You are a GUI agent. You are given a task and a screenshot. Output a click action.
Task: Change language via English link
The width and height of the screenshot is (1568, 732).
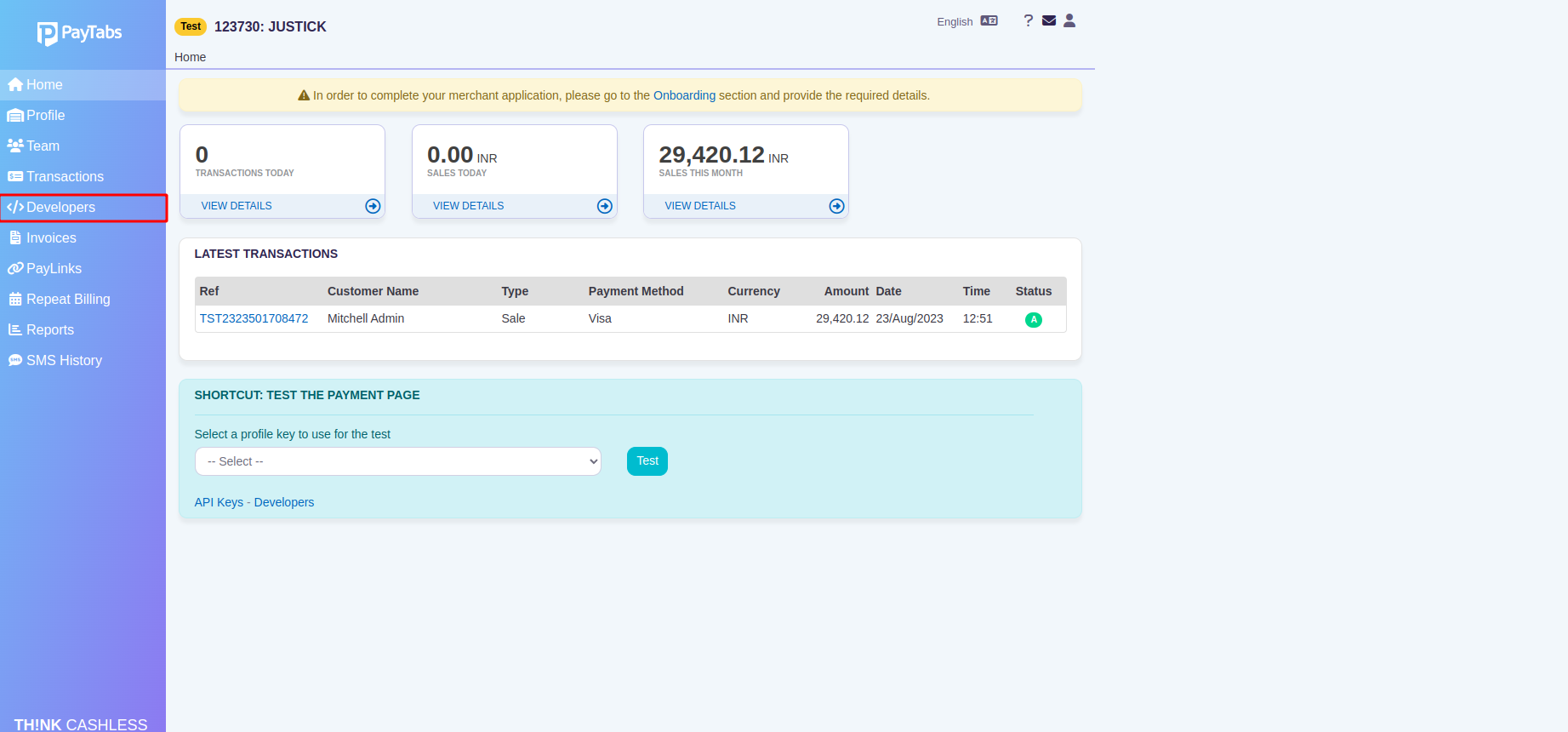pos(955,22)
